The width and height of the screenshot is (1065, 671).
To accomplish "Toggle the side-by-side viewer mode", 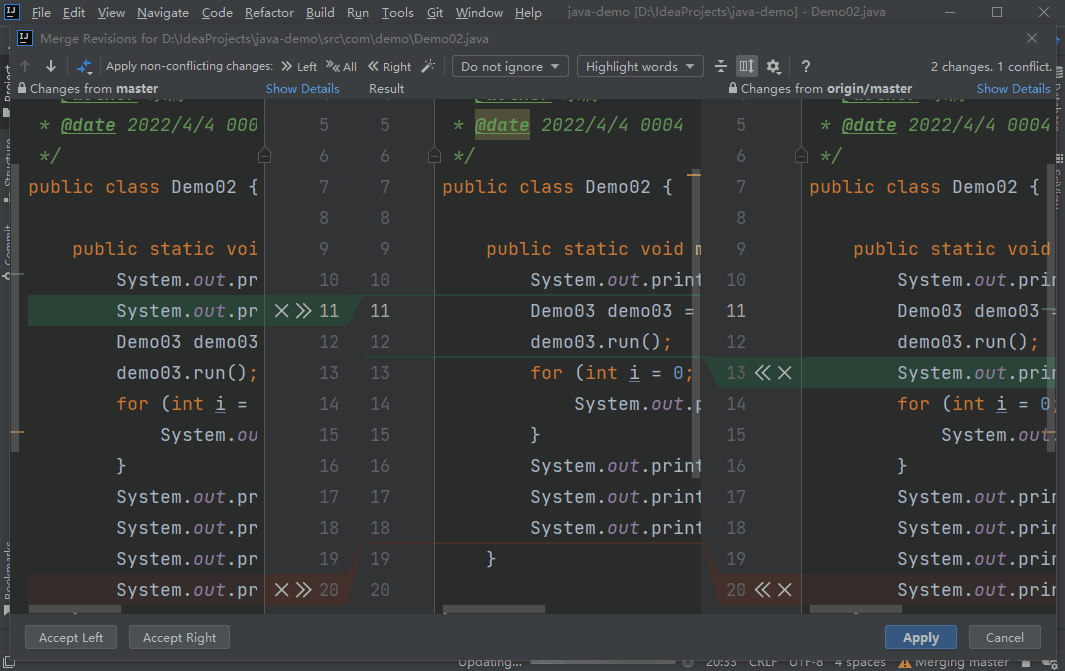I will point(746,66).
